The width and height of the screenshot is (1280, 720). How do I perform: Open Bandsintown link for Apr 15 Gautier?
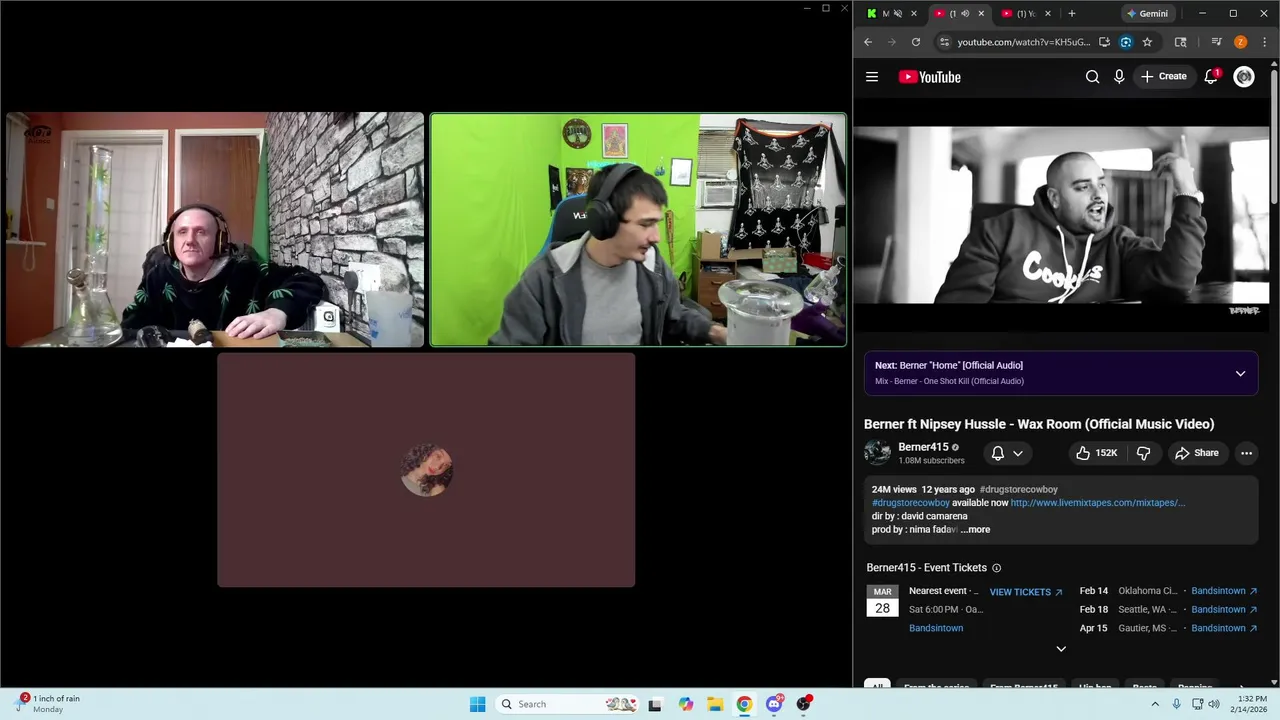(x=1224, y=628)
